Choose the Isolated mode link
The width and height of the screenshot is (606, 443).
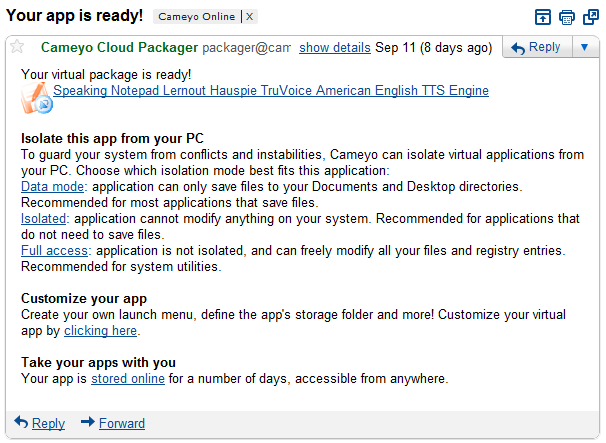click(43, 219)
